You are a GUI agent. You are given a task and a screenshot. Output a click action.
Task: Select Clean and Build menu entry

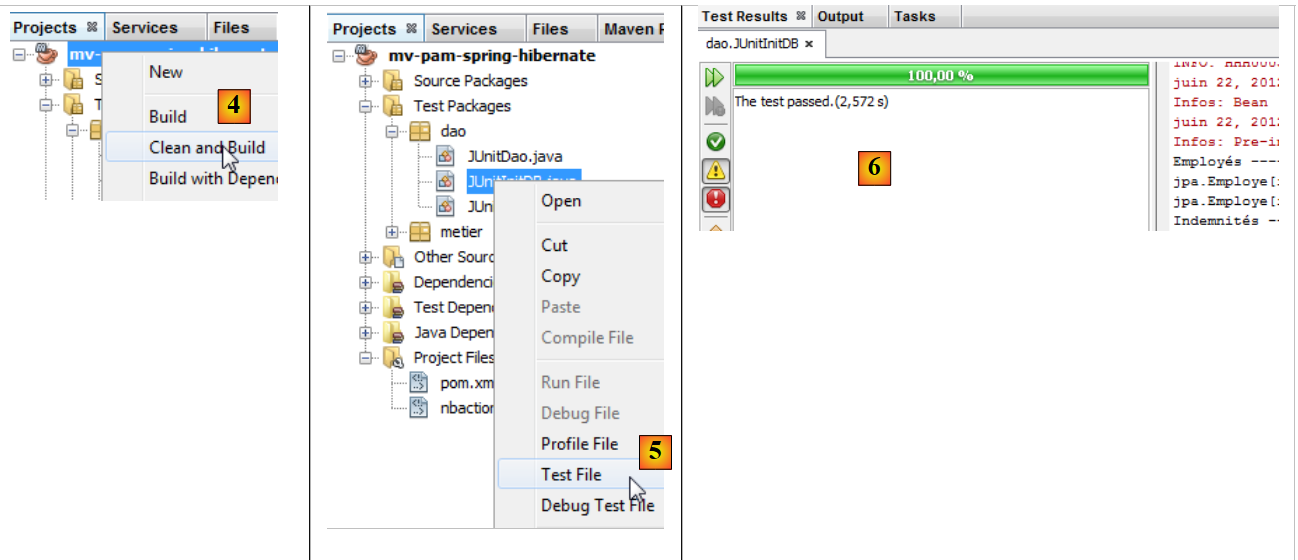pos(206,148)
